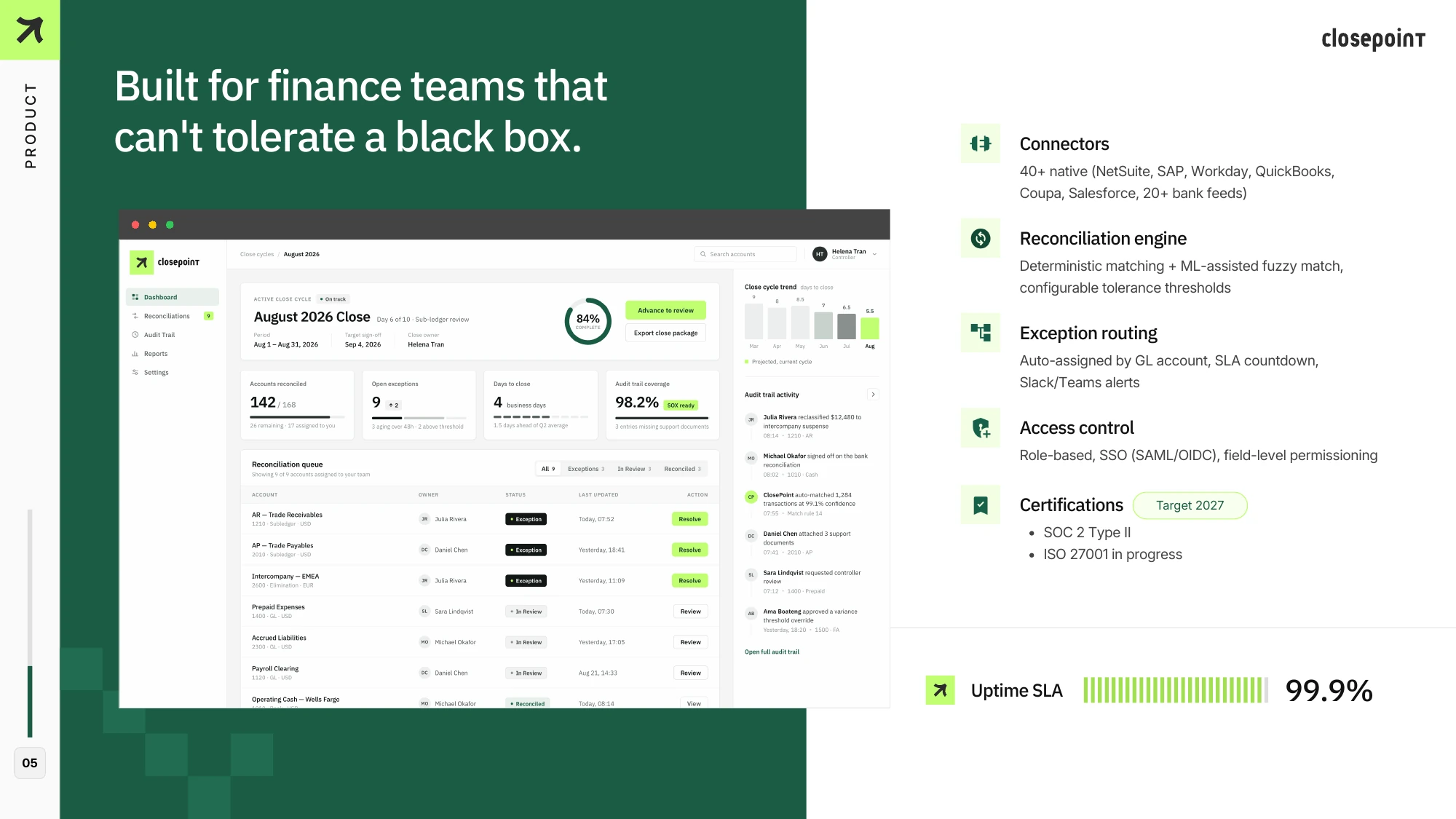Open Reports in the sidebar

tap(173, 354)
